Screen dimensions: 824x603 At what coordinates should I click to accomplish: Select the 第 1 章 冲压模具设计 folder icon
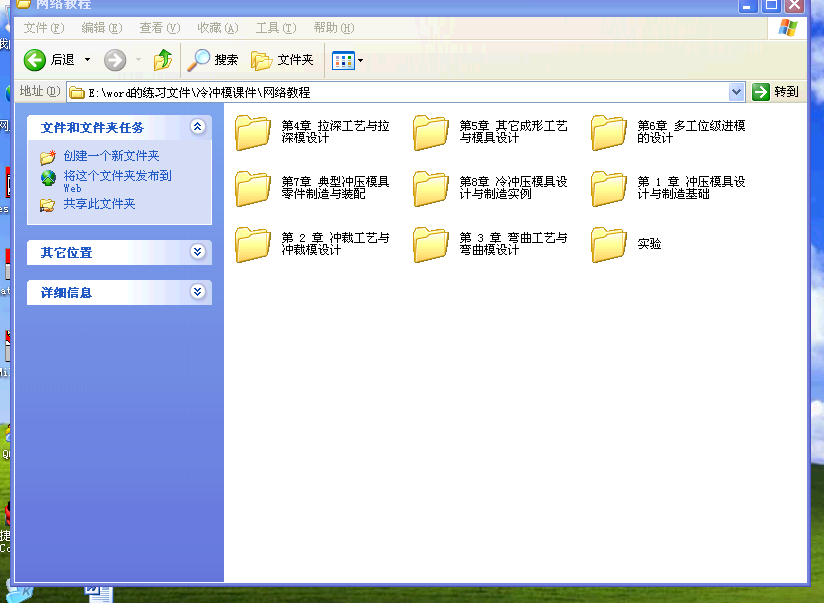coord(609,189)
